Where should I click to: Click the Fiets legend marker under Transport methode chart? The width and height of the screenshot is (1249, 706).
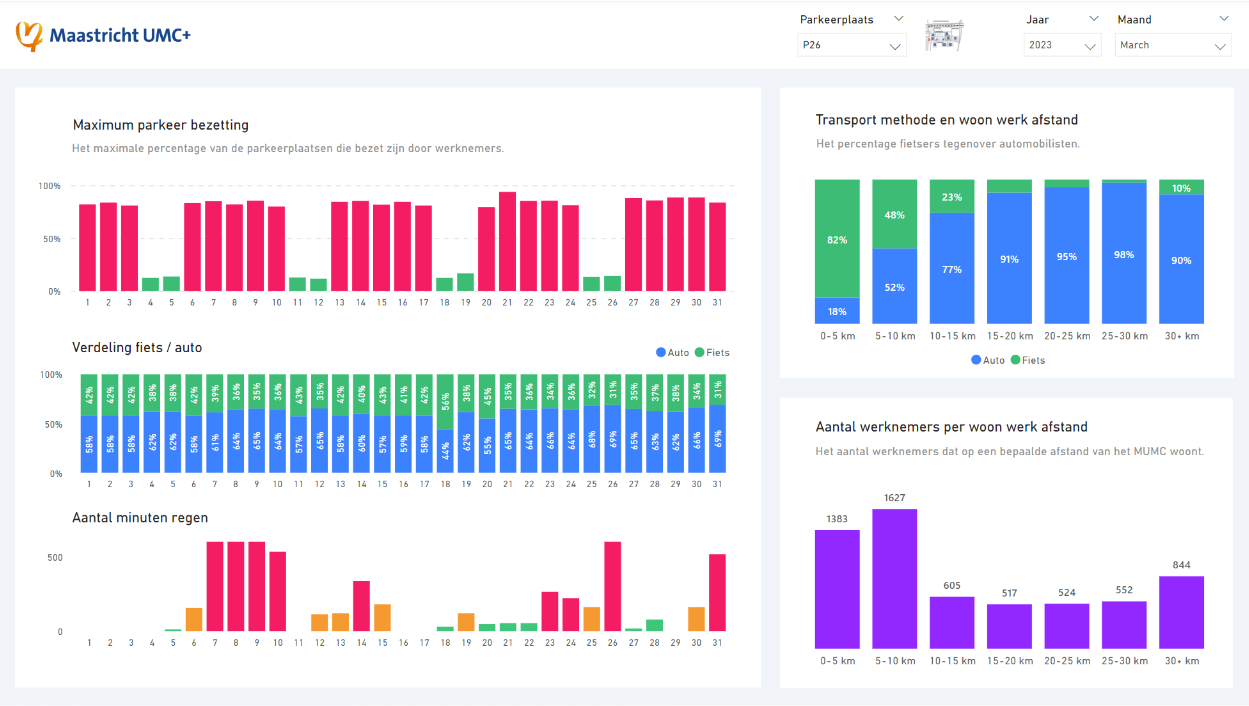pyautogui.click(x=1013, y=359)
